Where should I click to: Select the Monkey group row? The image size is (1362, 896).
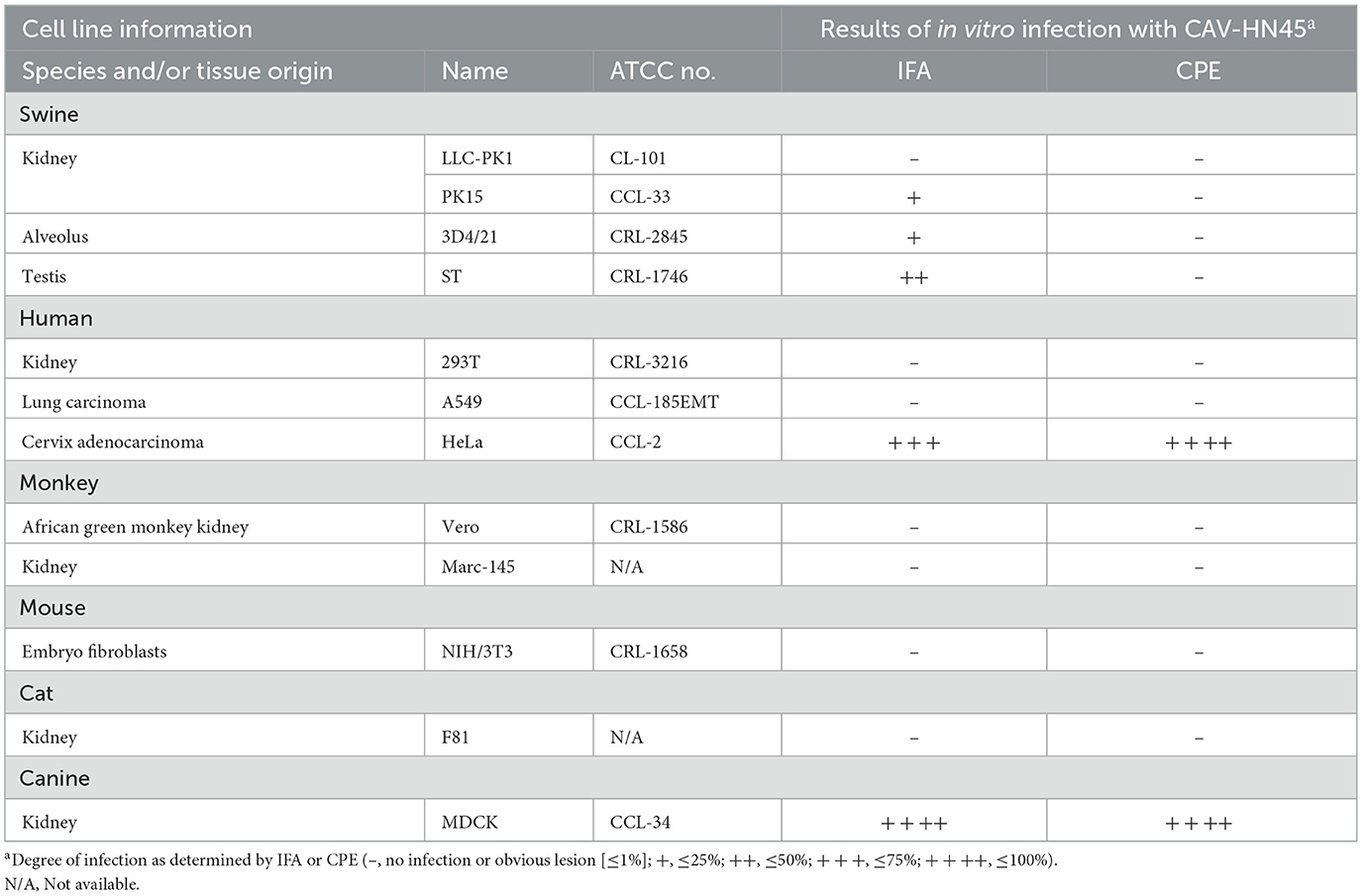59,482
